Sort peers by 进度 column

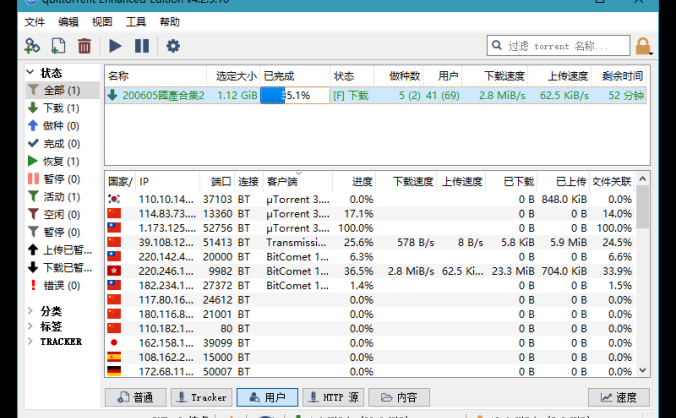pyautogui.click(x=354, y=181)
